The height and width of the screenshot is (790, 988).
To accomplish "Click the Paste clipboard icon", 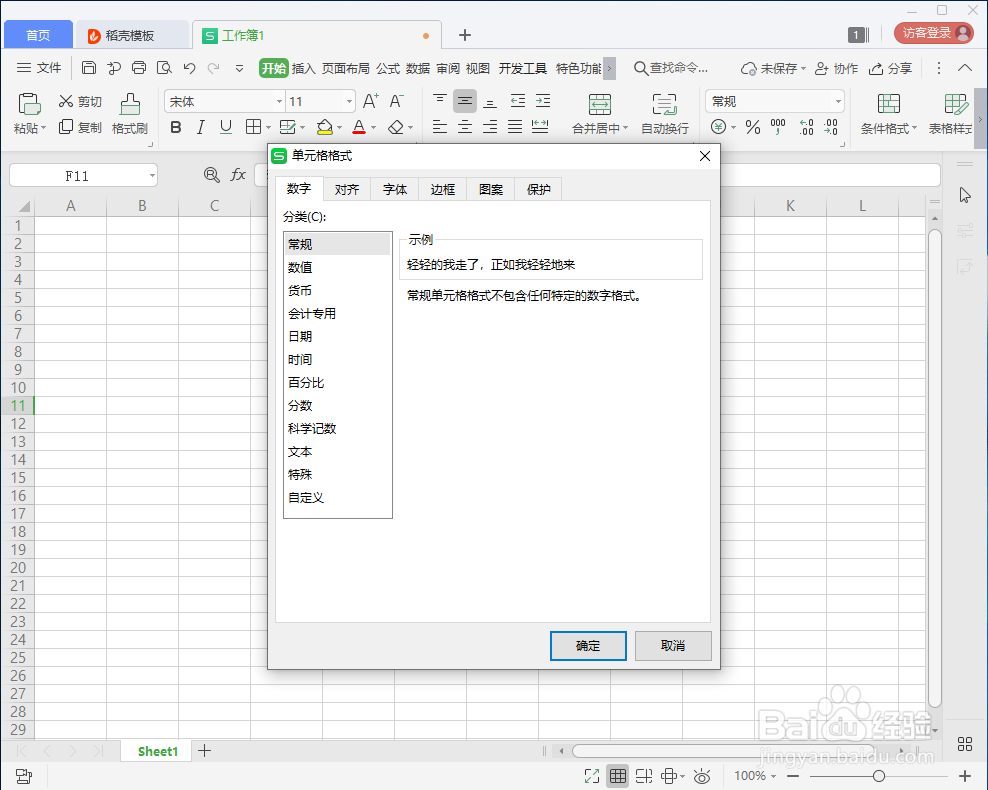I will click(x=29, y=104).
